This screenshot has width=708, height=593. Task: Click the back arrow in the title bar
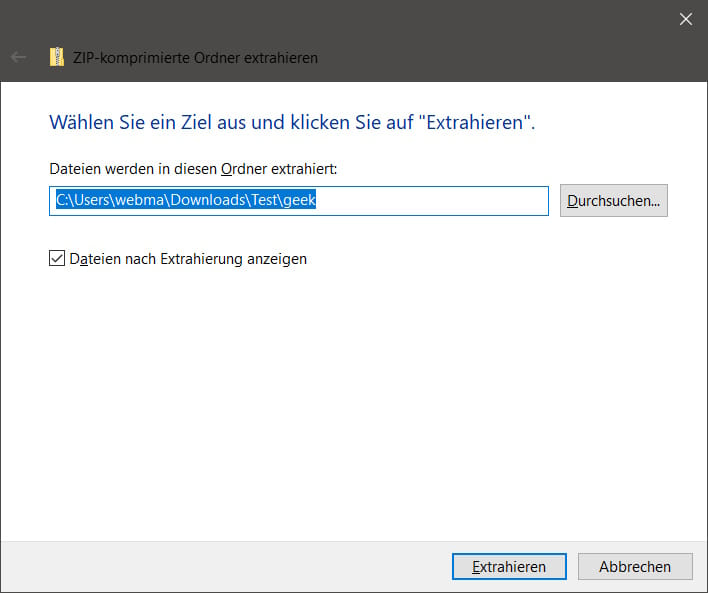[x=19, y=57]
